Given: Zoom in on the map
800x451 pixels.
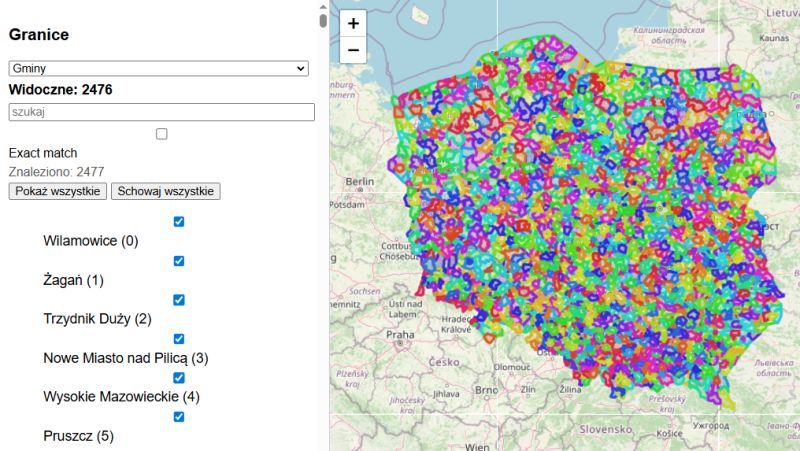Looking at the screenshot, I should click(353, 23).
